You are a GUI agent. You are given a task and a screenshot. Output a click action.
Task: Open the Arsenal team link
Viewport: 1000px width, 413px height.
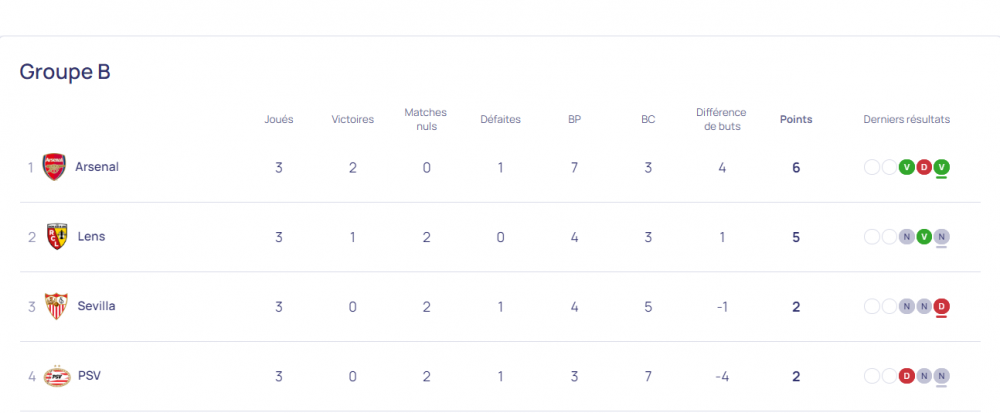97,167
